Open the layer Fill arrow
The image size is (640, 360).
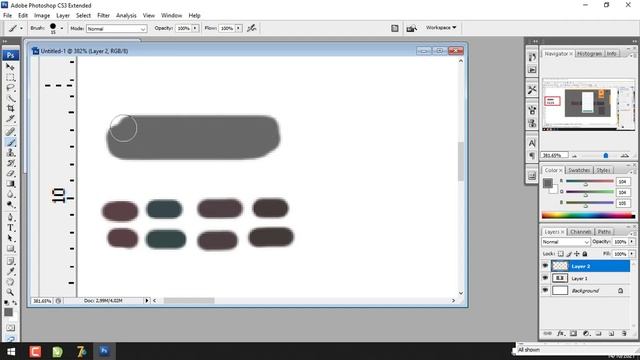pos(632,254)
